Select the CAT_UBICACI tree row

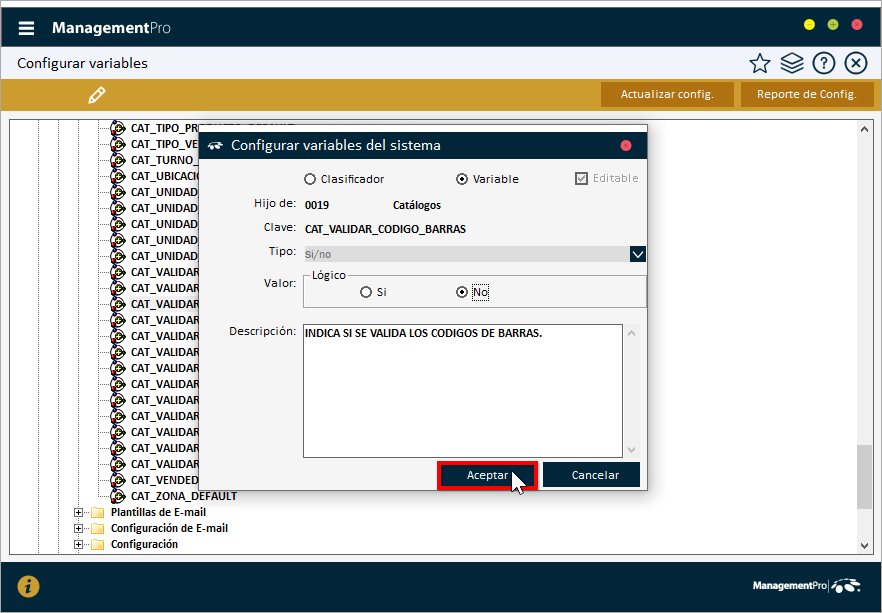[x=164, y=176]
